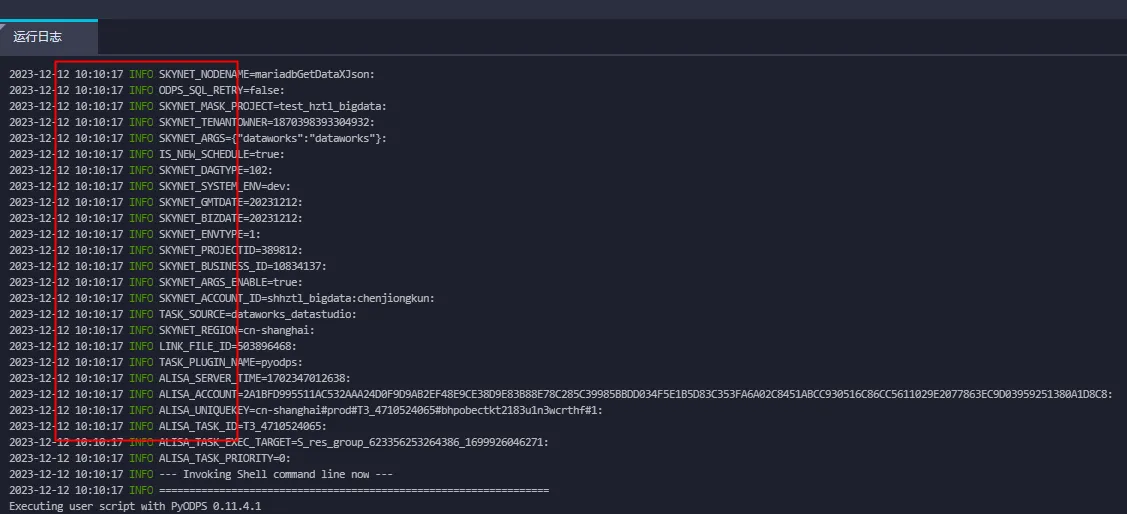Image resolution: width=1127 pixels, height=514 pixels.
Task: Click the SKYNET_DAGTYPE=102 line
Action: point(215,170)
